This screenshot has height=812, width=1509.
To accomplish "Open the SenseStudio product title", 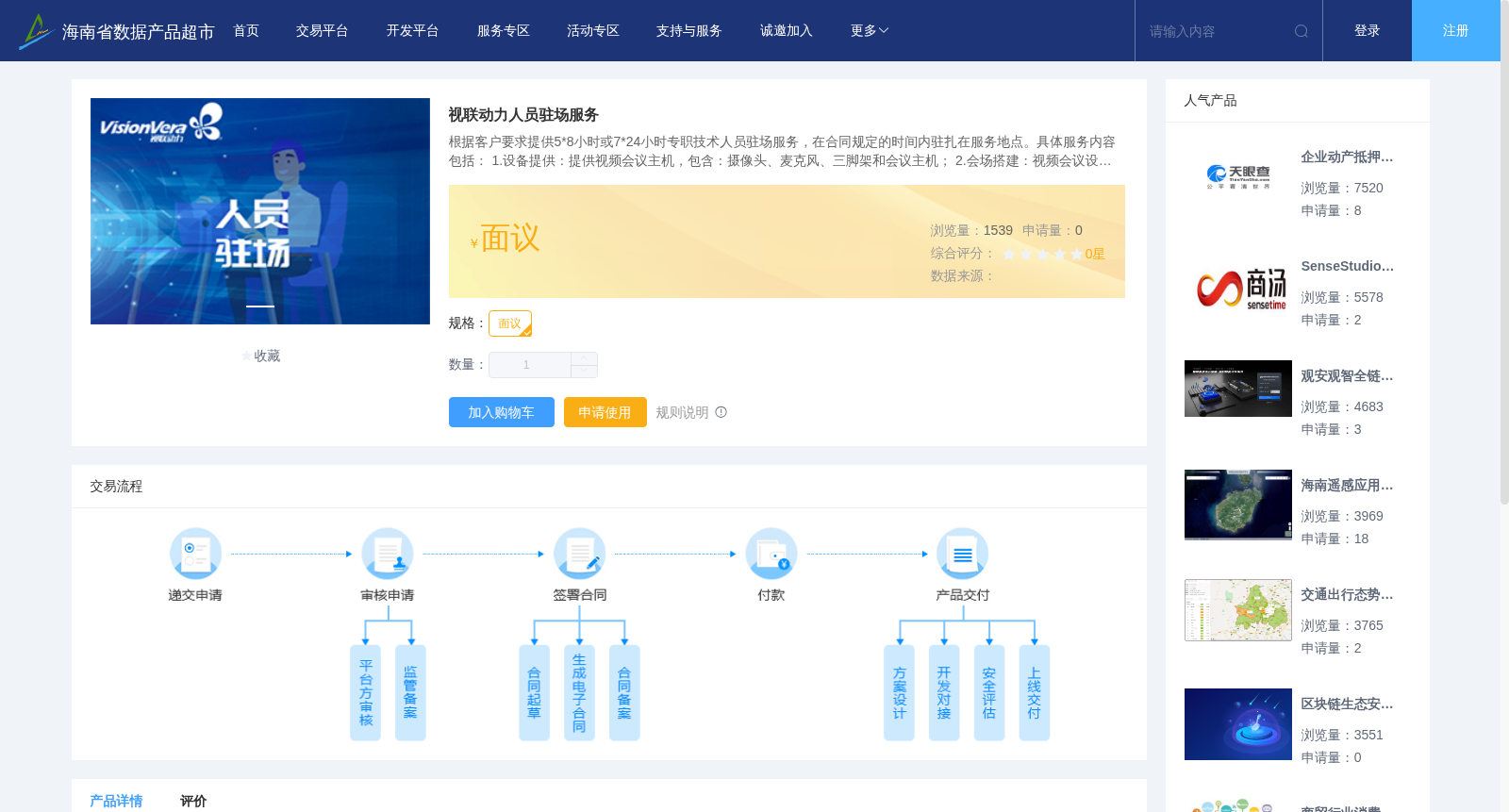I will point(1347,266).
